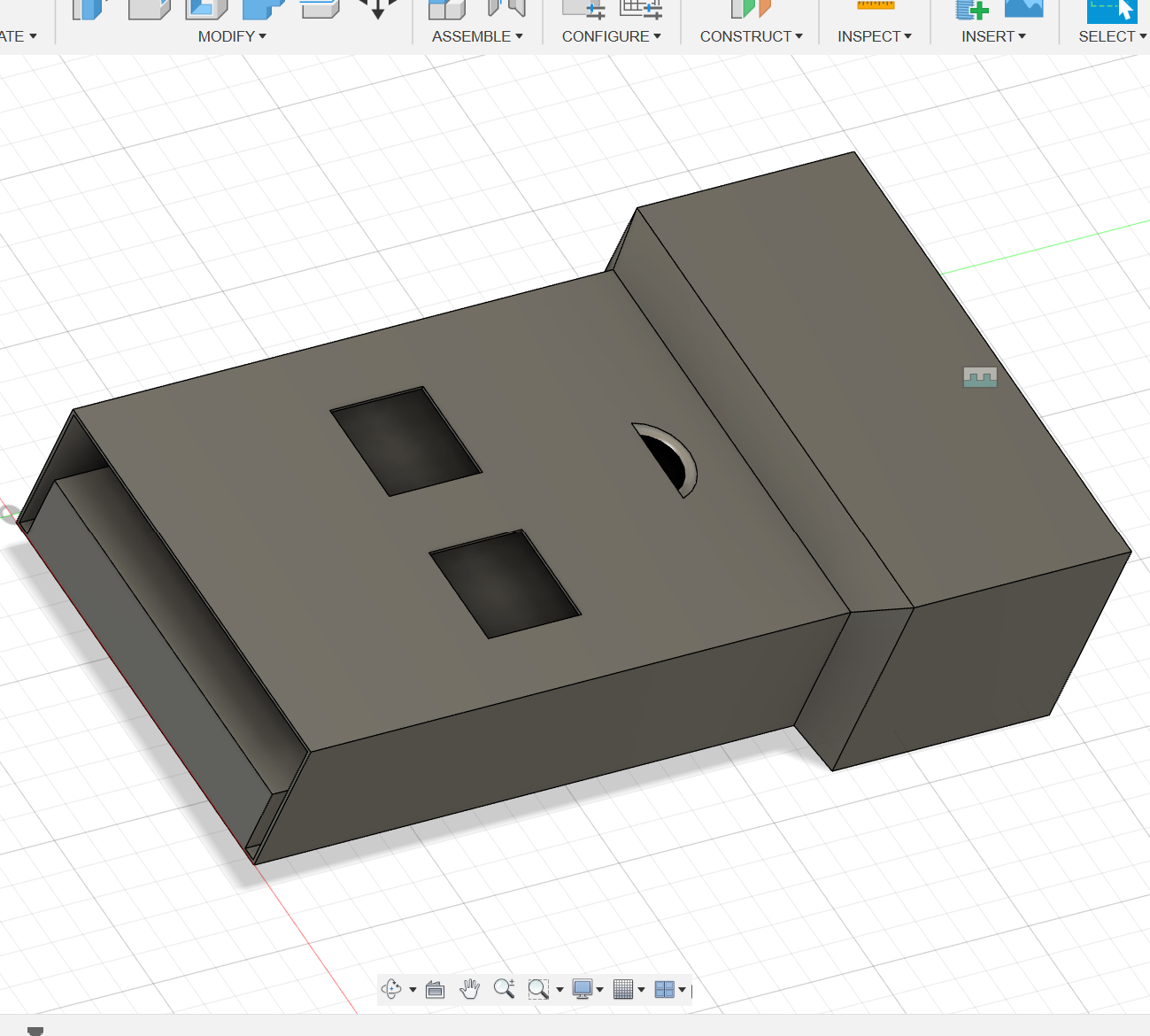This screenshot has width=1150, height=1036.
Task: Click the Zoom Window icon
Action: [x=537, y=989]
